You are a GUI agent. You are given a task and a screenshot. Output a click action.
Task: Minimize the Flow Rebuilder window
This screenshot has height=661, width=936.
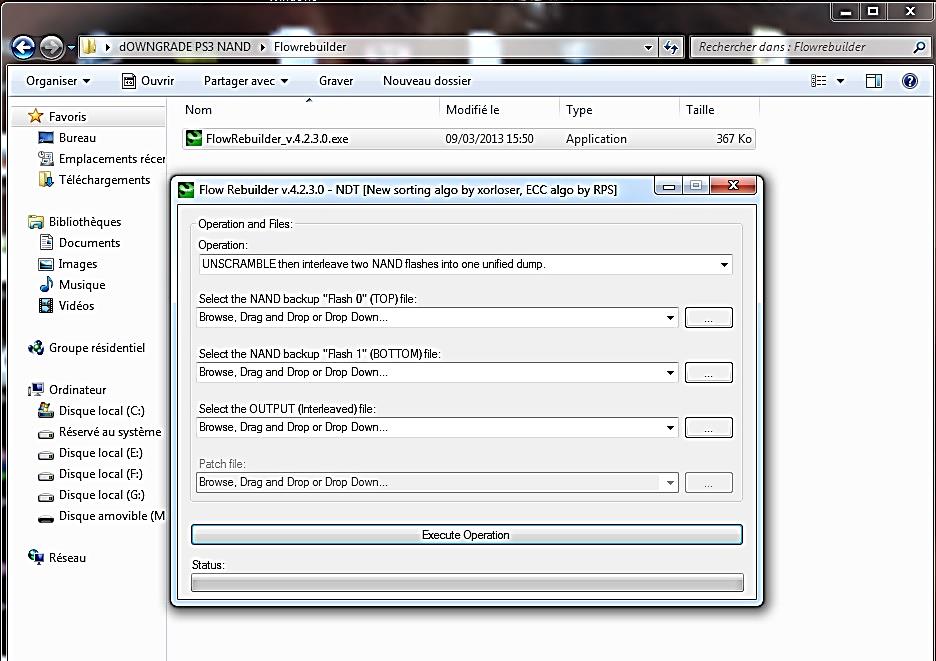[669, 186]
